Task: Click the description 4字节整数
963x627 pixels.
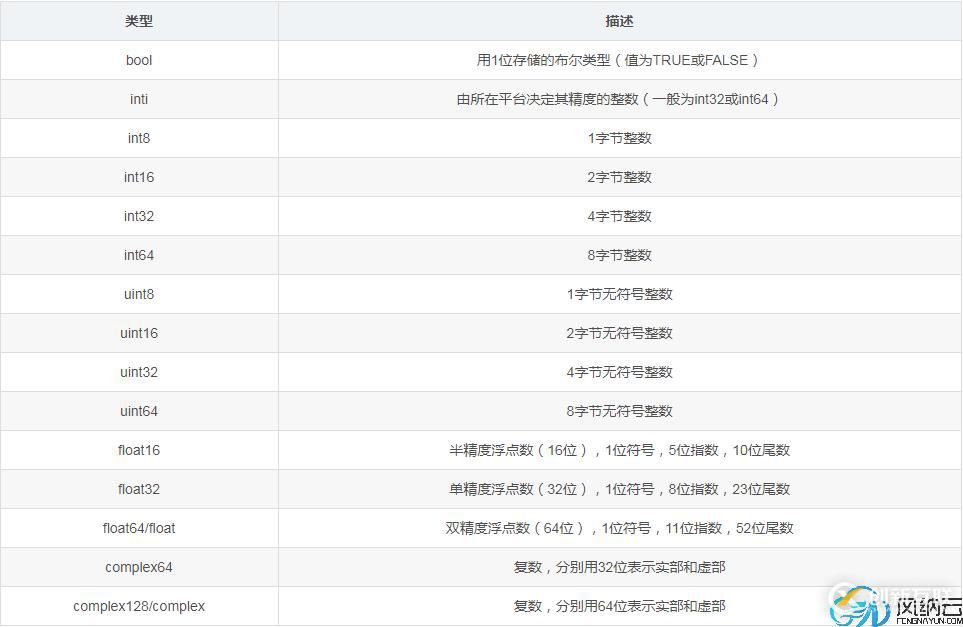Action: 619,216
